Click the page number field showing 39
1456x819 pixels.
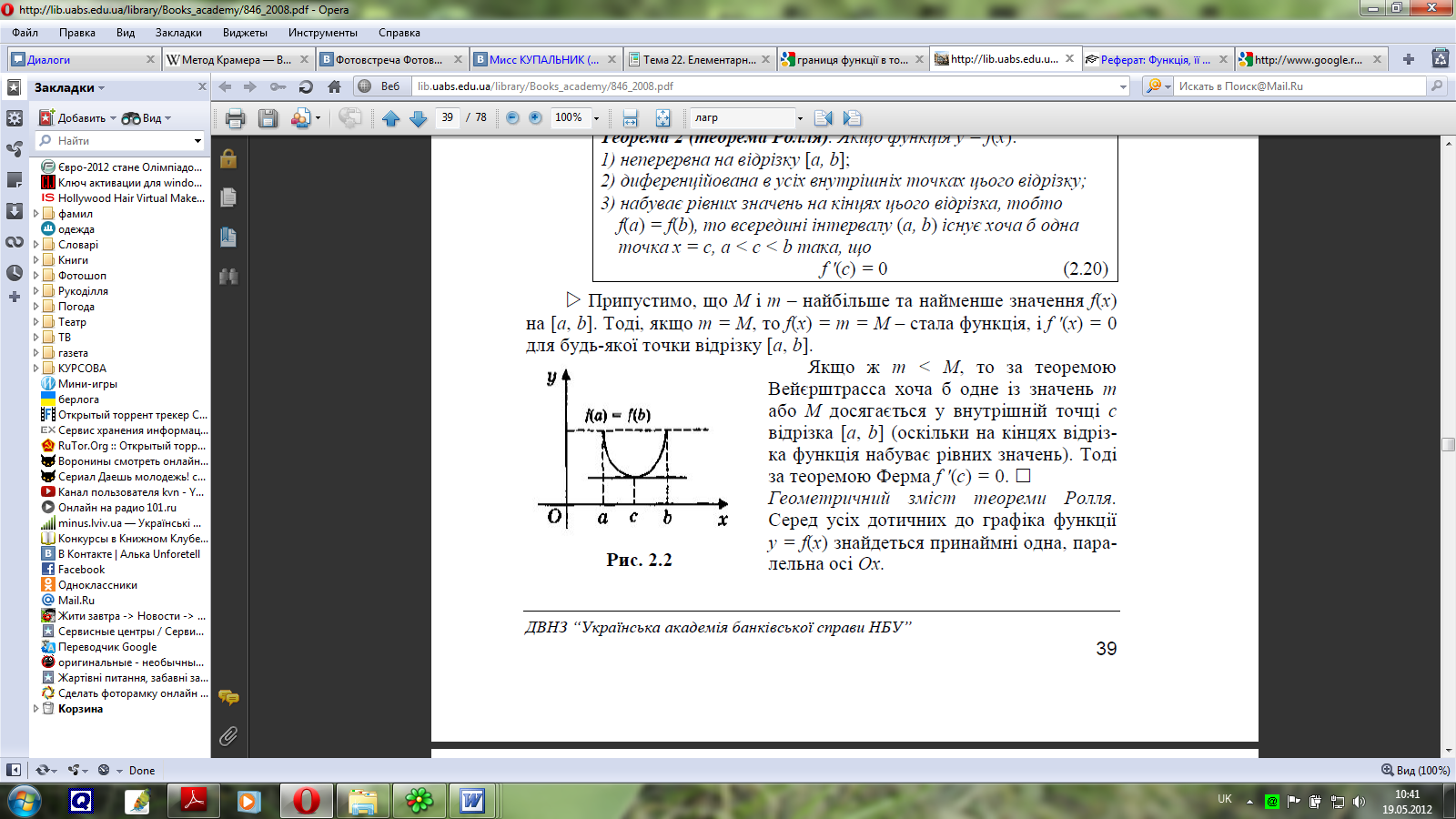(x=447, y=117)
